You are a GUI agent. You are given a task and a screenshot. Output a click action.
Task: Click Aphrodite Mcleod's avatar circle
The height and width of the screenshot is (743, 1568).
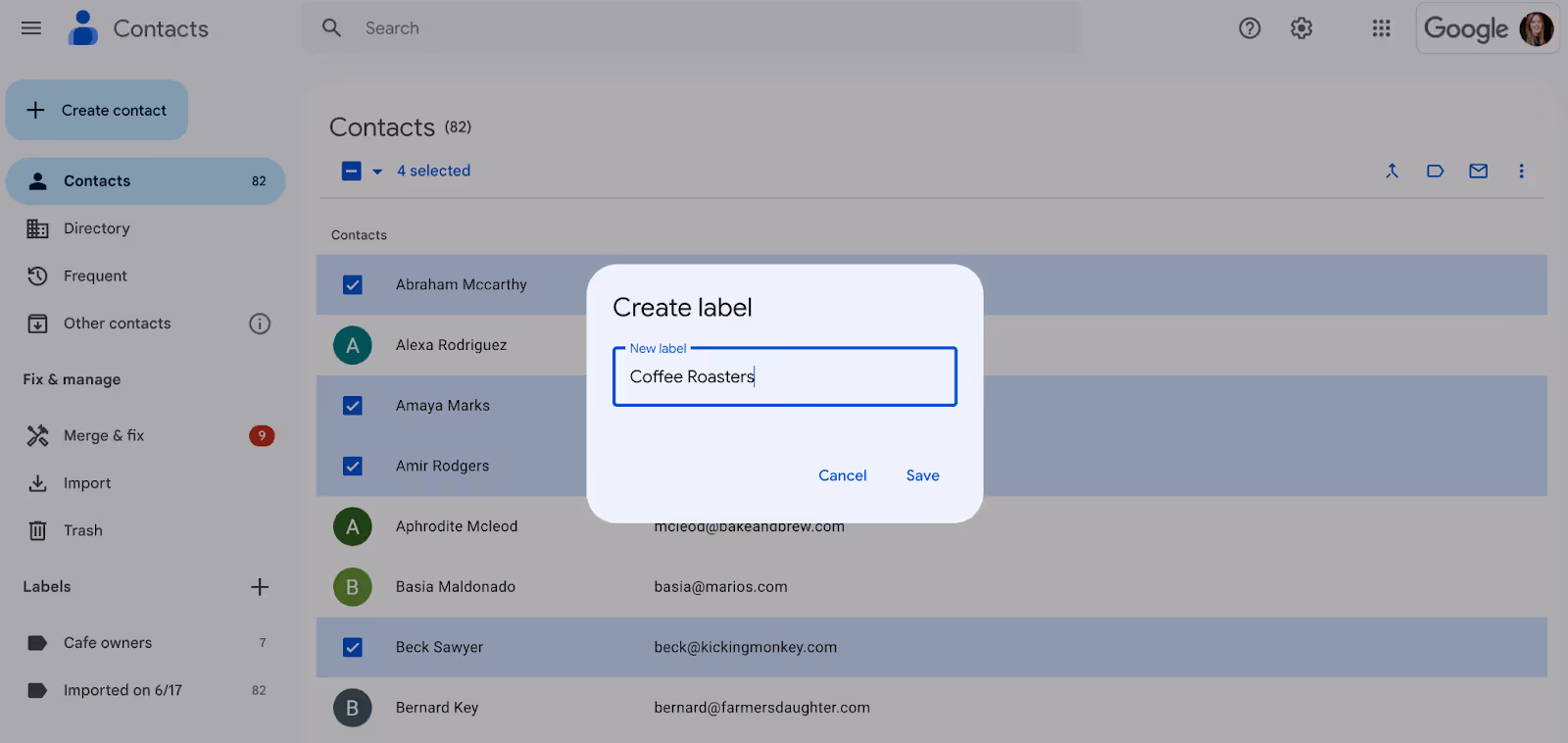click(353, 526)
